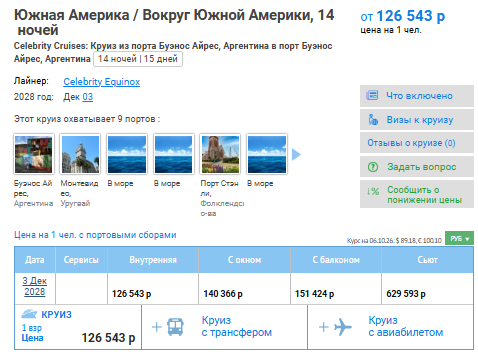This screenshot has width=478, height=360.
Task: Click 'Сообщить о понижении цены'
Action: [x=417, y=195]
